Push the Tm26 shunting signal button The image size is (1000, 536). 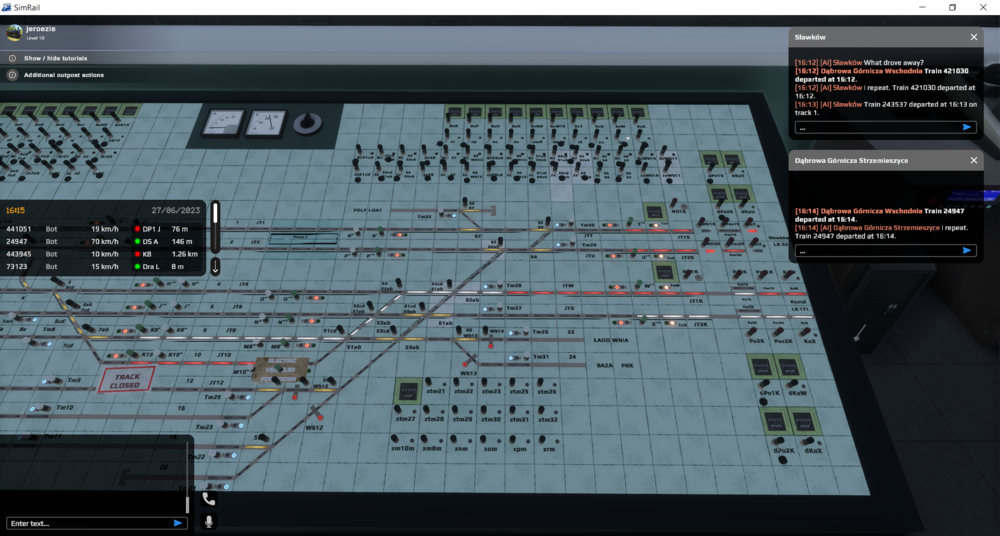pos(526,331)
